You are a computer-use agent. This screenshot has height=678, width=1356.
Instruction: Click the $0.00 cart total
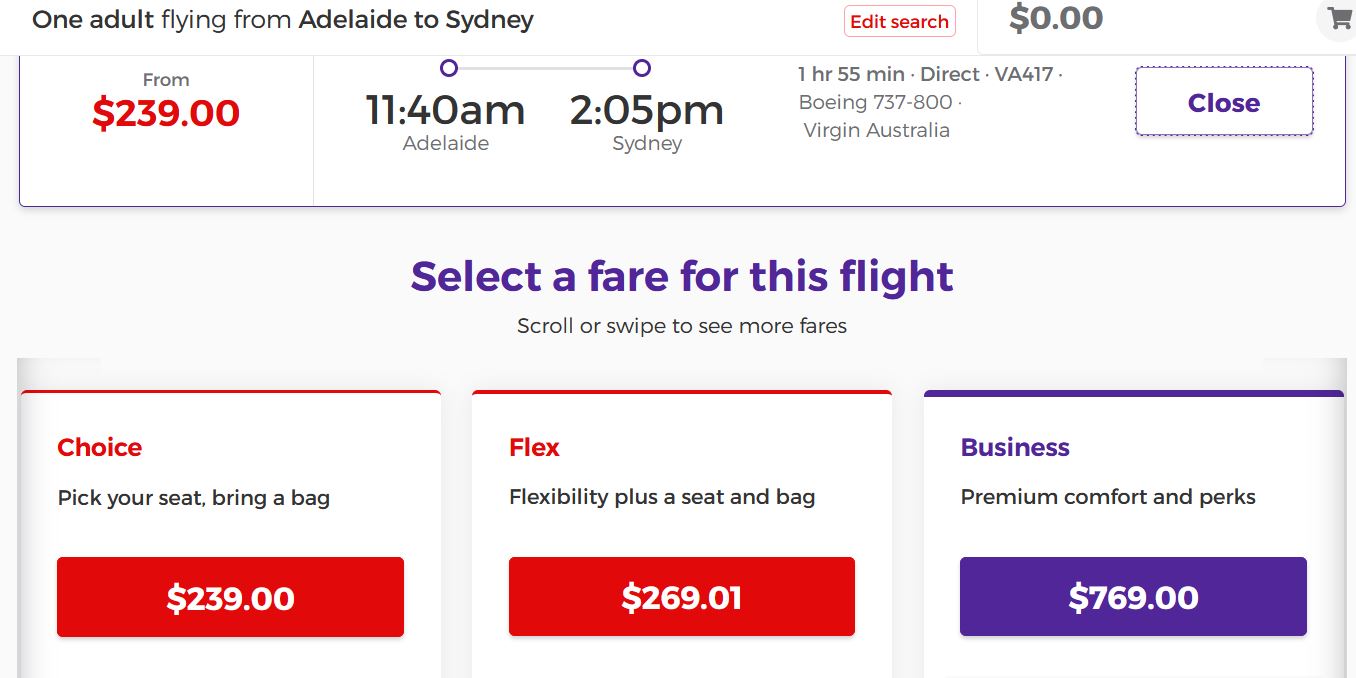pyautogui.click(x=1056, y=18)
